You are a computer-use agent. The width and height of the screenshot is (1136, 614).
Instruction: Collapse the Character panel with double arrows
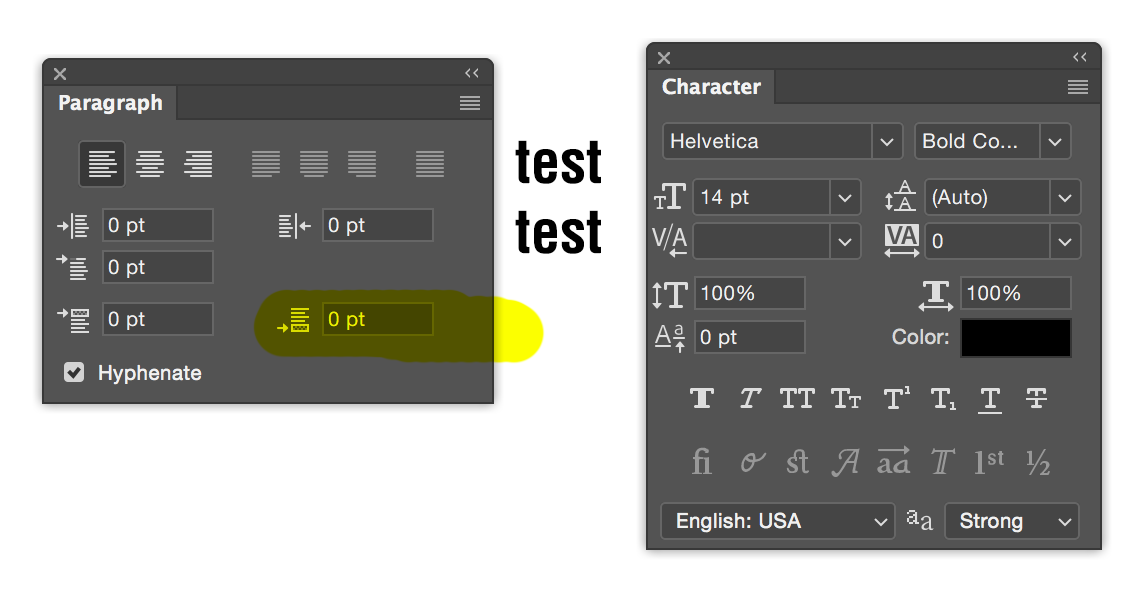(x=1080, y=57)
